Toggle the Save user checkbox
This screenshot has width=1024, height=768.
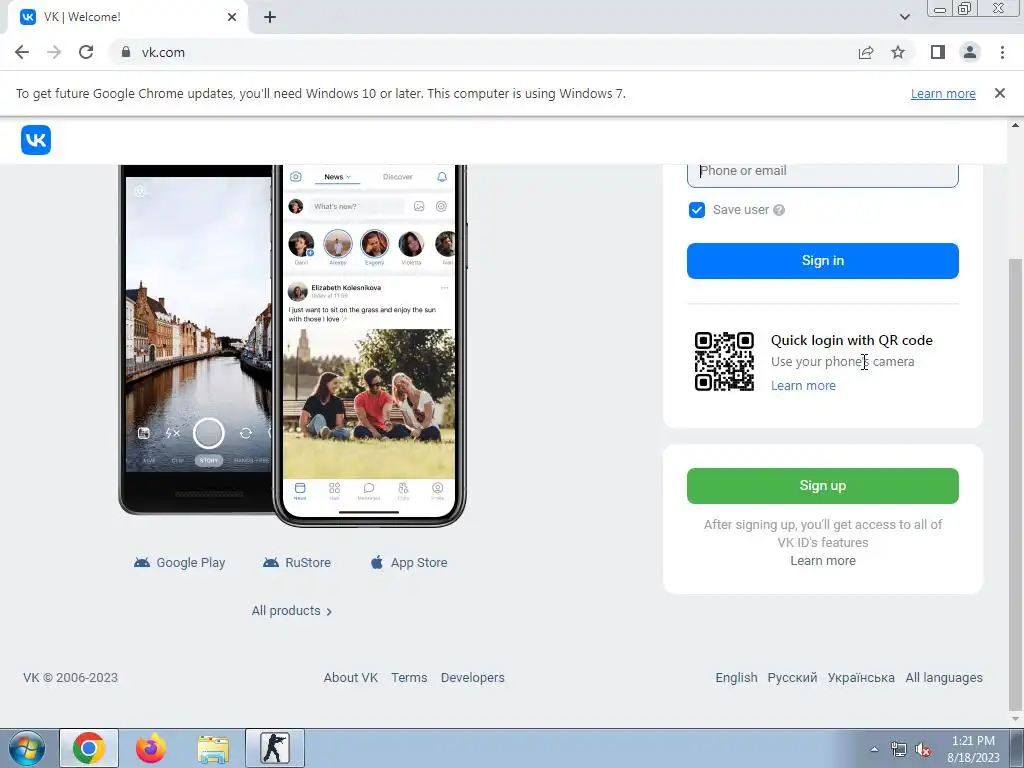click(x=697, y=210)
